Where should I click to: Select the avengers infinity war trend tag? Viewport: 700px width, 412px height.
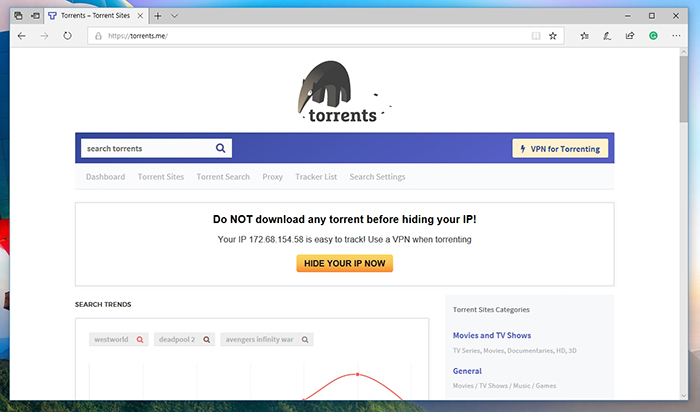[267, 340]
